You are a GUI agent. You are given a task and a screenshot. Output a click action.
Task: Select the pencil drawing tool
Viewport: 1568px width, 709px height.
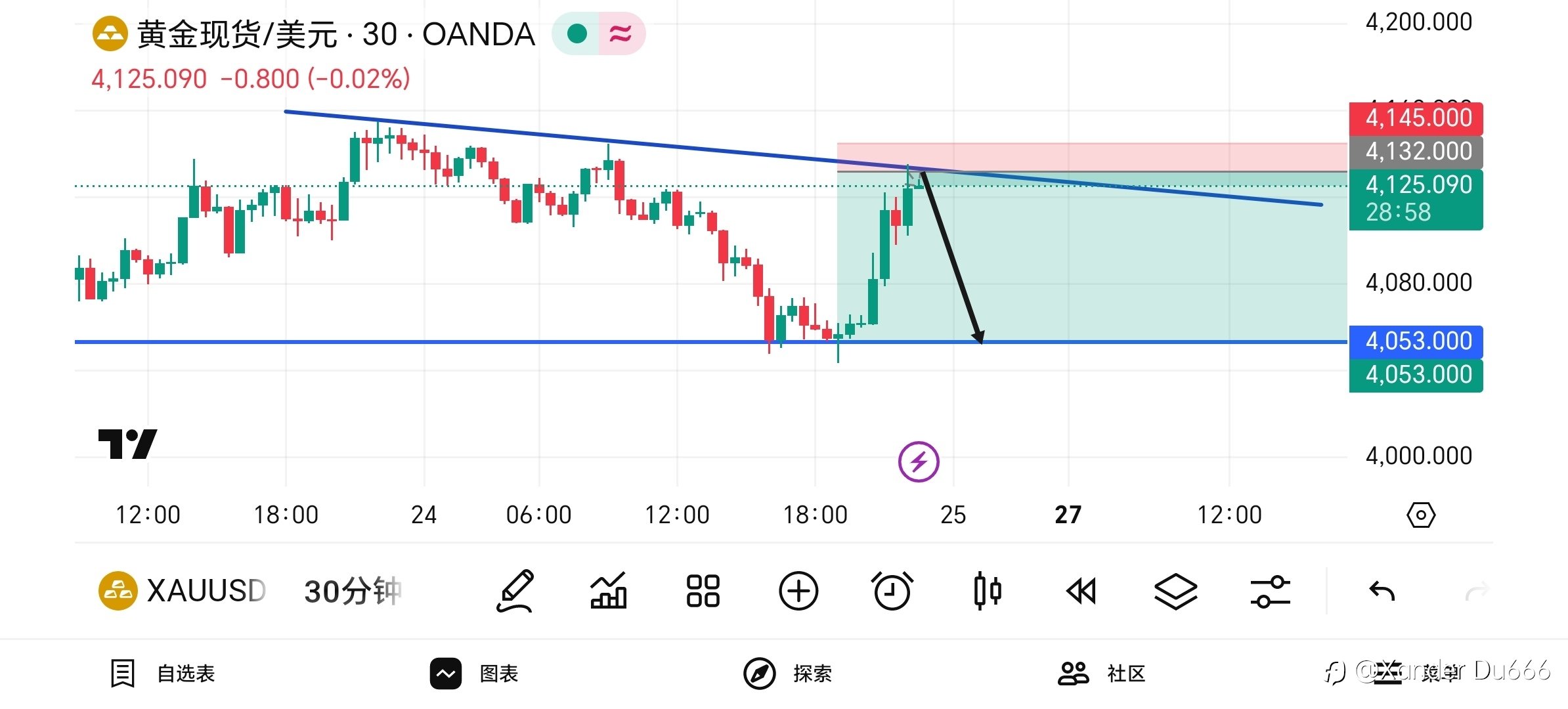[x=515, y=591]
